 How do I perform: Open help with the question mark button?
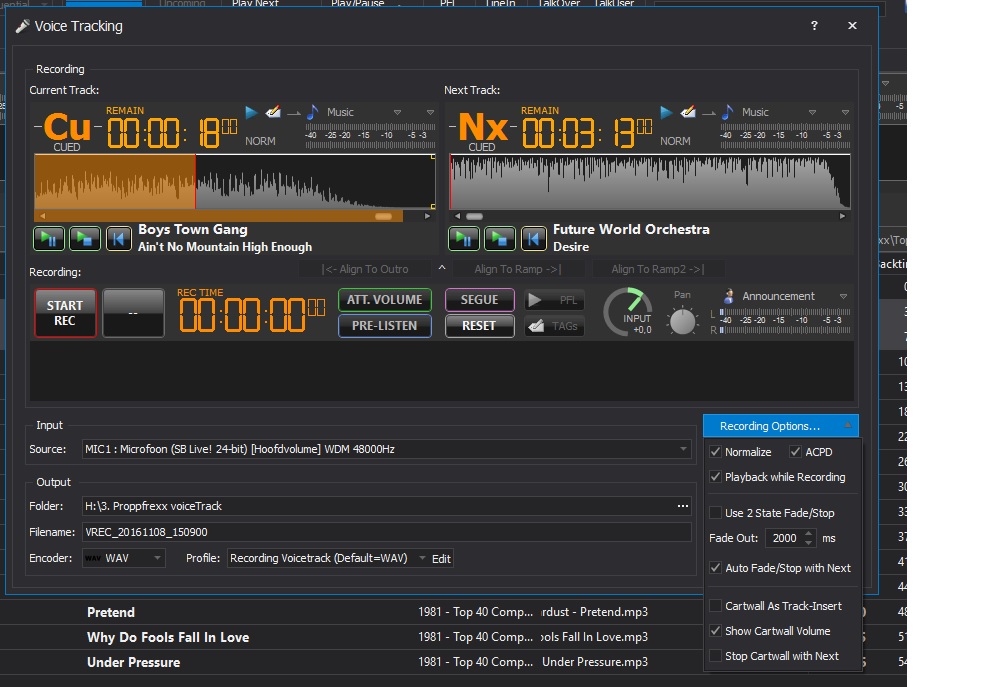(x=814, y=26)
